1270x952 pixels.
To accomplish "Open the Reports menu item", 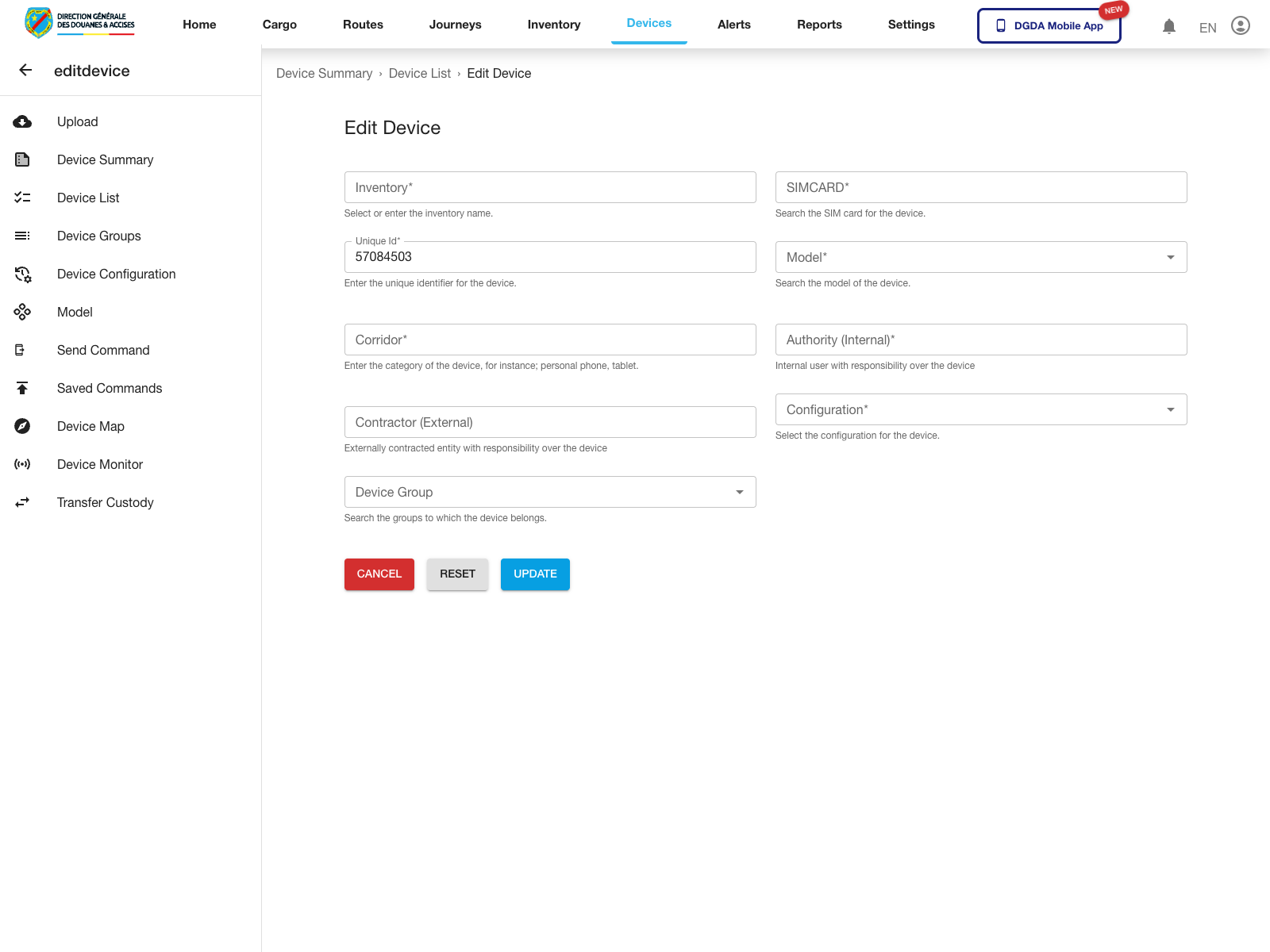I will click(819, 25).
